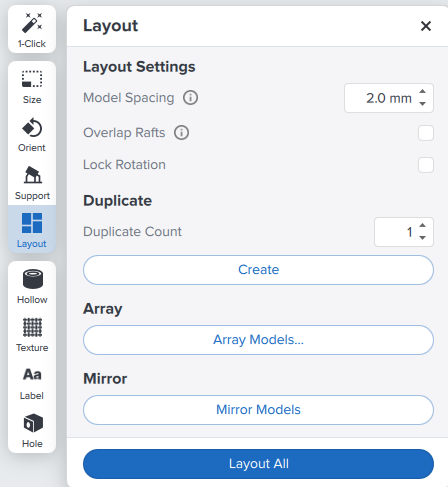Screen dimensions: 448x487
Task: Open the Array Models dialog
Action: pyautogui.click(x=258, y=340)
